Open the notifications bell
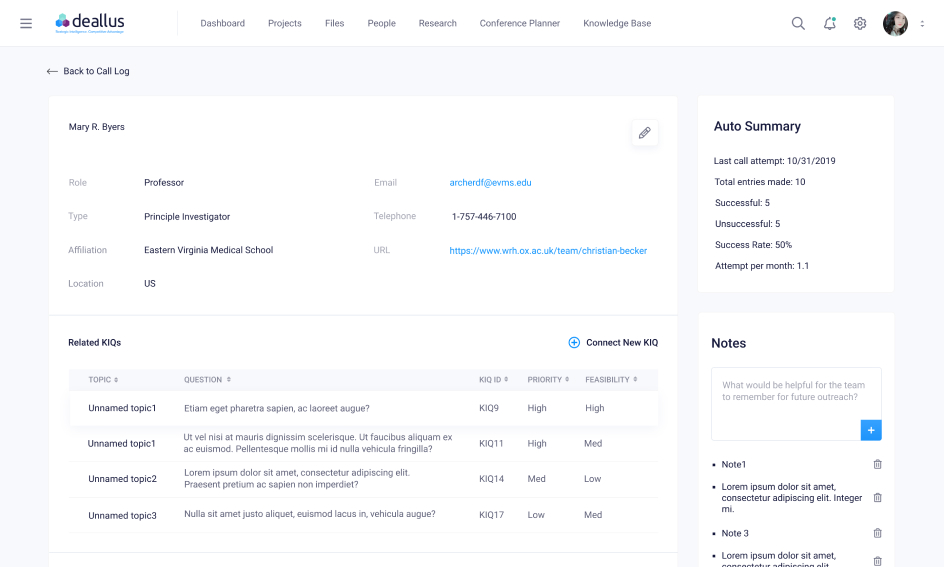 (829, 23)
